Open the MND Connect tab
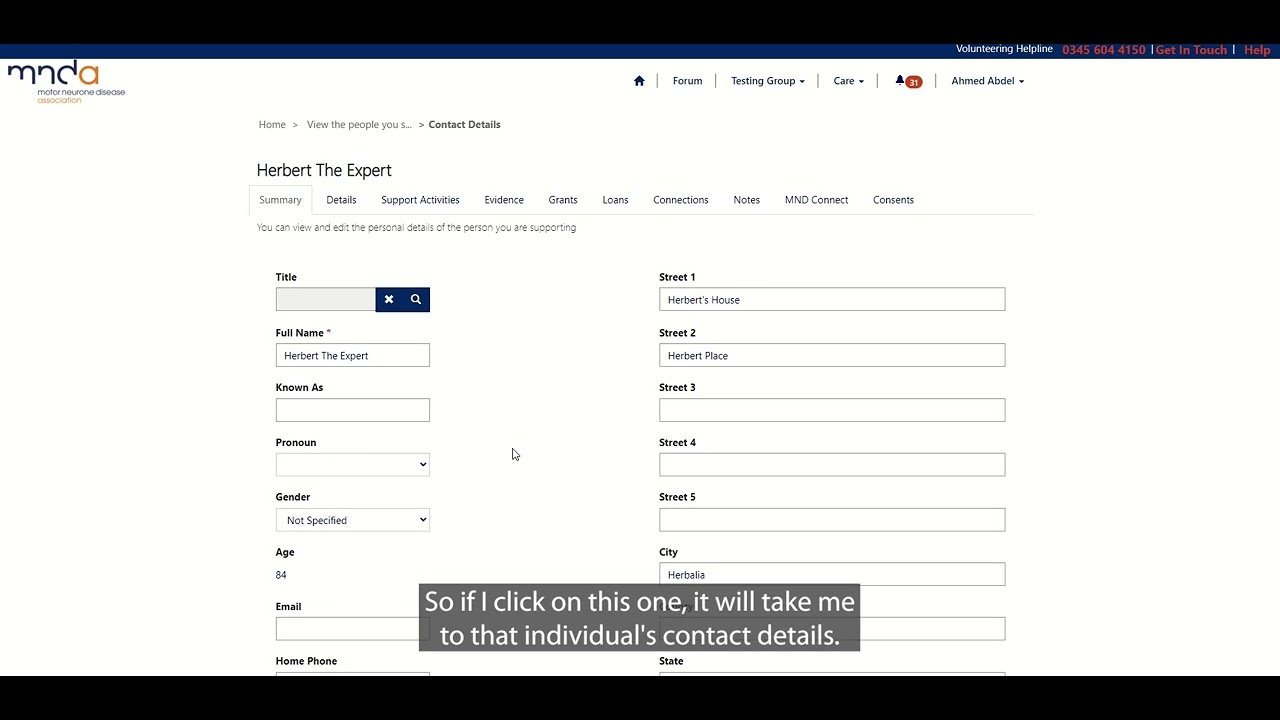The width and height of the screenshot is (1280, 720). (x=816, y=200)
